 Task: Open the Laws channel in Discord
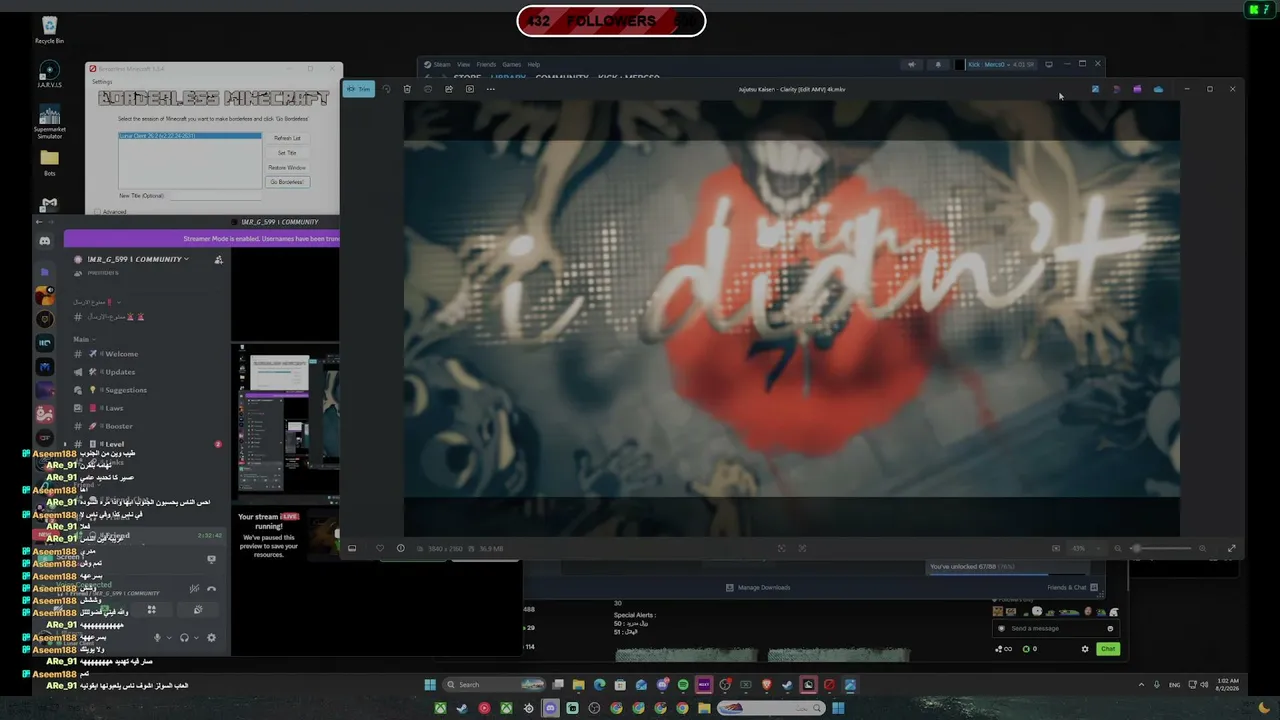(x=114, y=408)
